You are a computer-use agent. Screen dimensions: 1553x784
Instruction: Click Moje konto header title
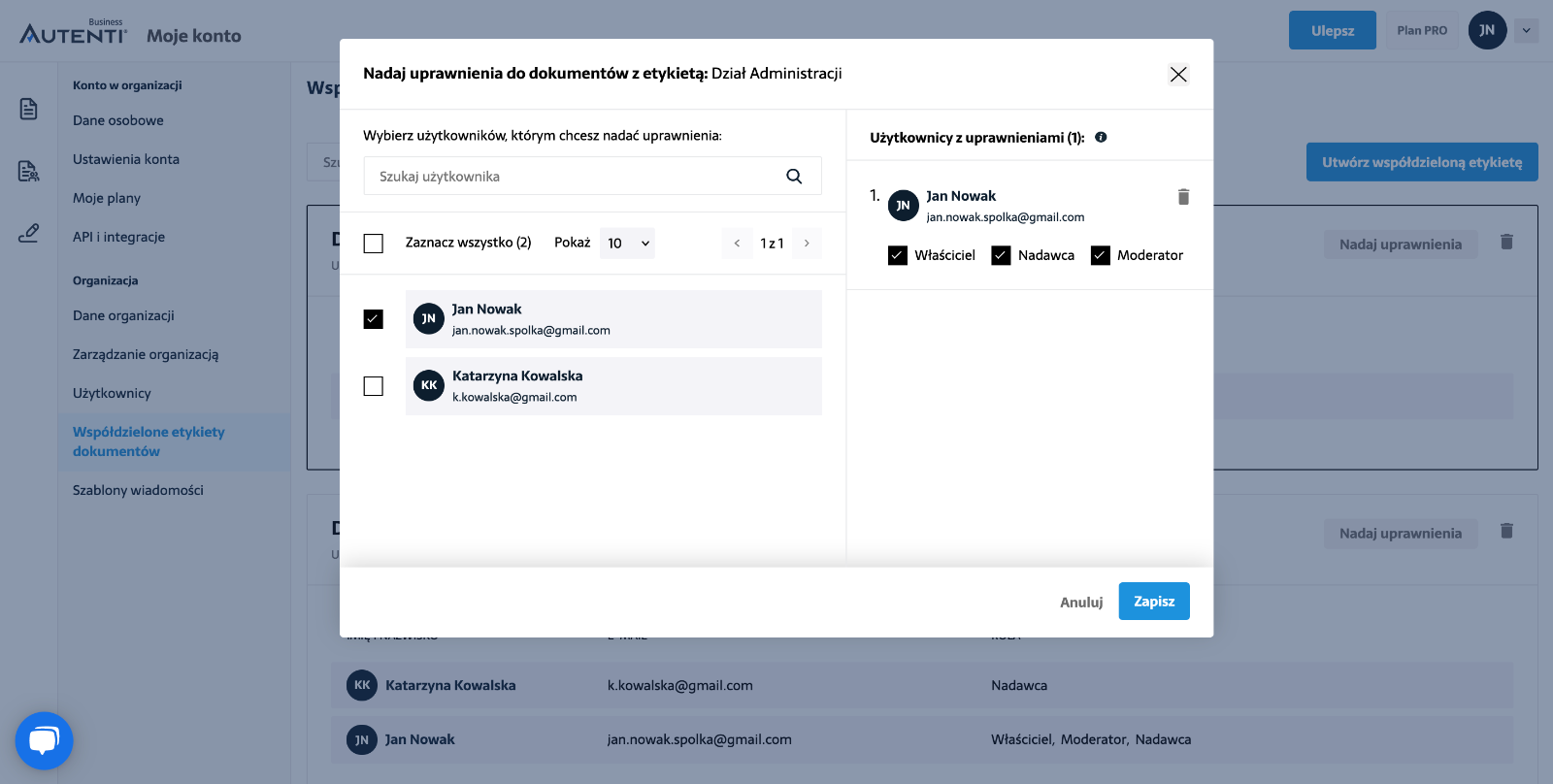pyautogui.click(x=194, y=36)
